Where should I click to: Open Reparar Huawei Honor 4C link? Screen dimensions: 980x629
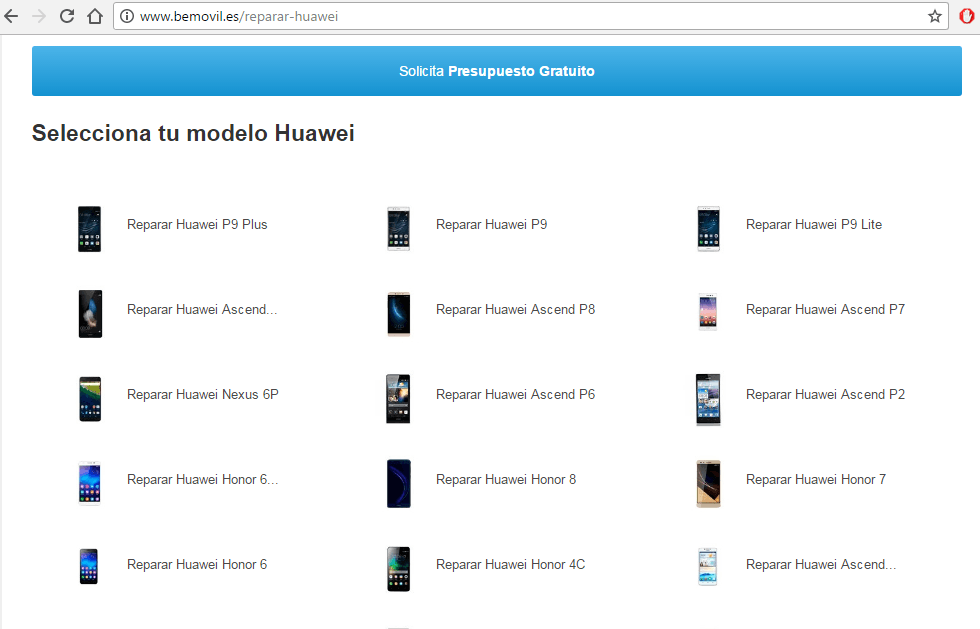[511, 565]
